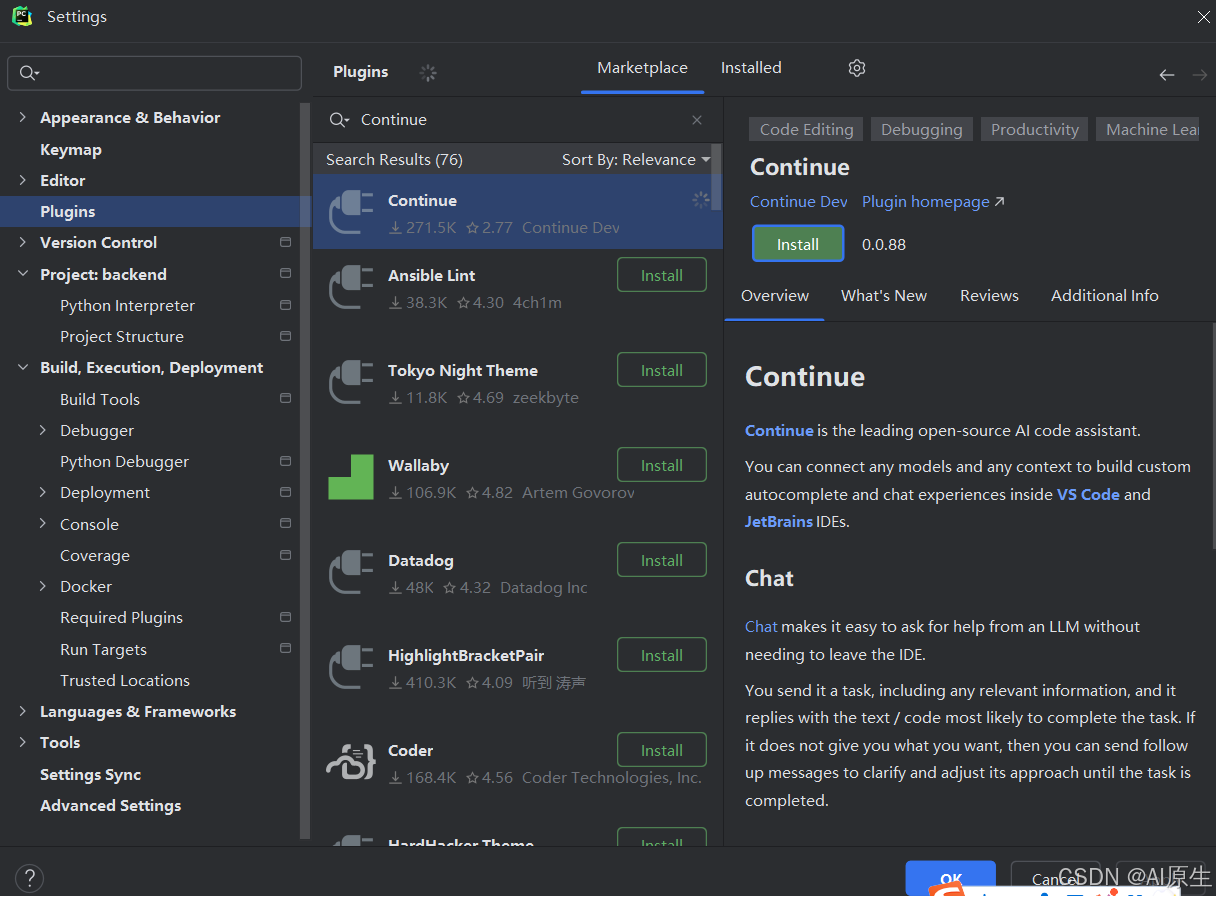Open the Overview tab
Screen dimensions: 1217x897
click(775, 296)
